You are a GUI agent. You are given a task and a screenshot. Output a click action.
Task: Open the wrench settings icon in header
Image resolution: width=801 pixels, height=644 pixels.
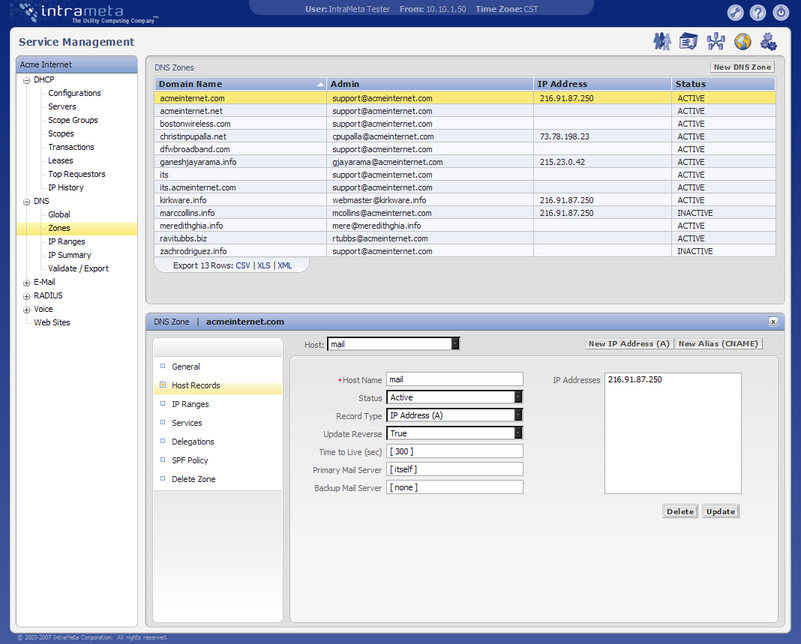(735, 12)
